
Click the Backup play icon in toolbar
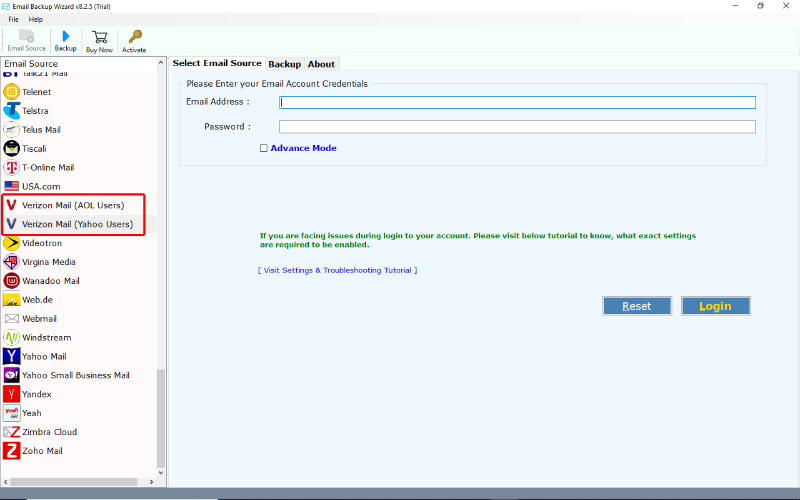(65, 36)
